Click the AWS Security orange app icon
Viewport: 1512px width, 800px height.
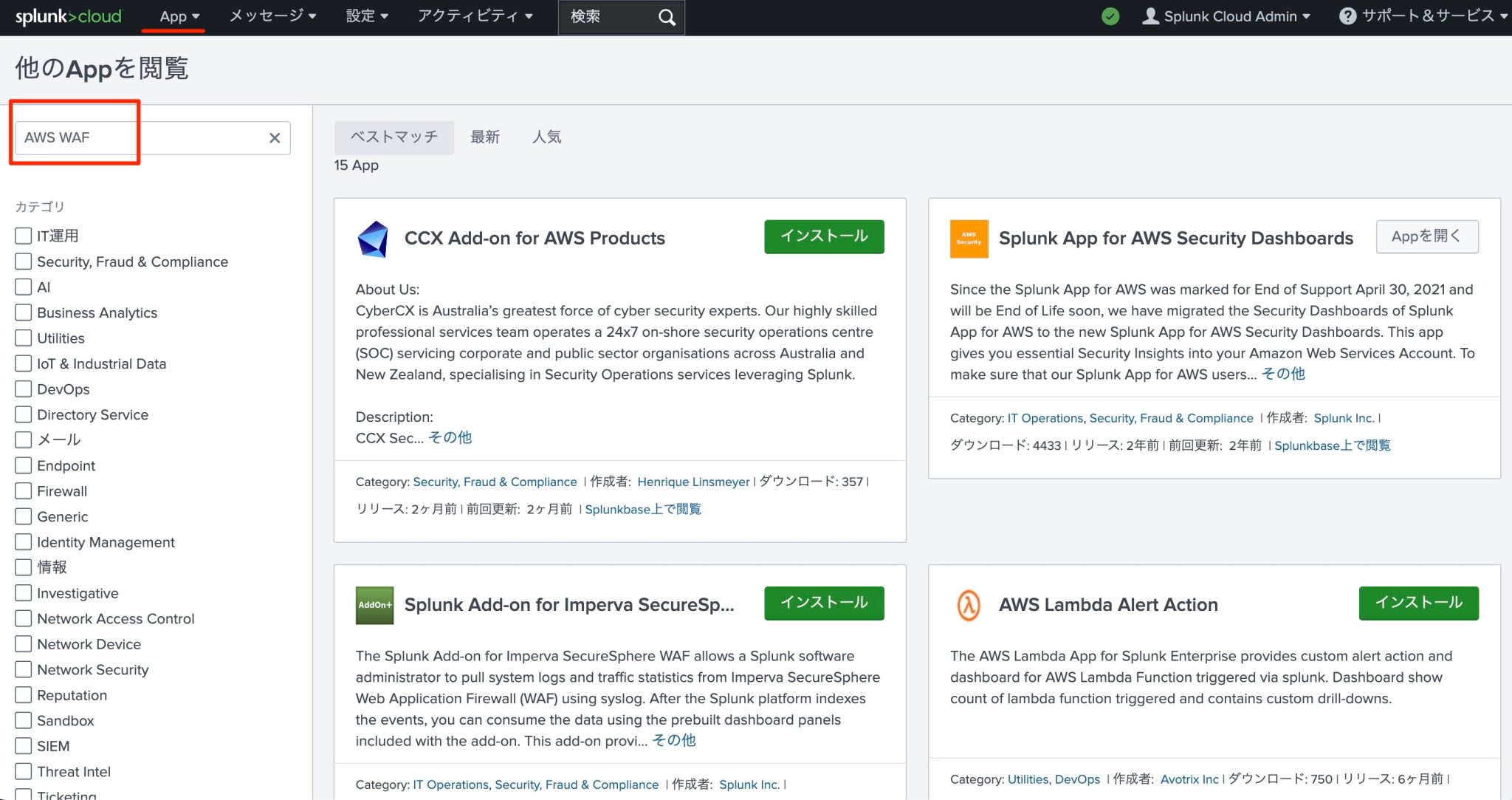[x=969, y=238]
